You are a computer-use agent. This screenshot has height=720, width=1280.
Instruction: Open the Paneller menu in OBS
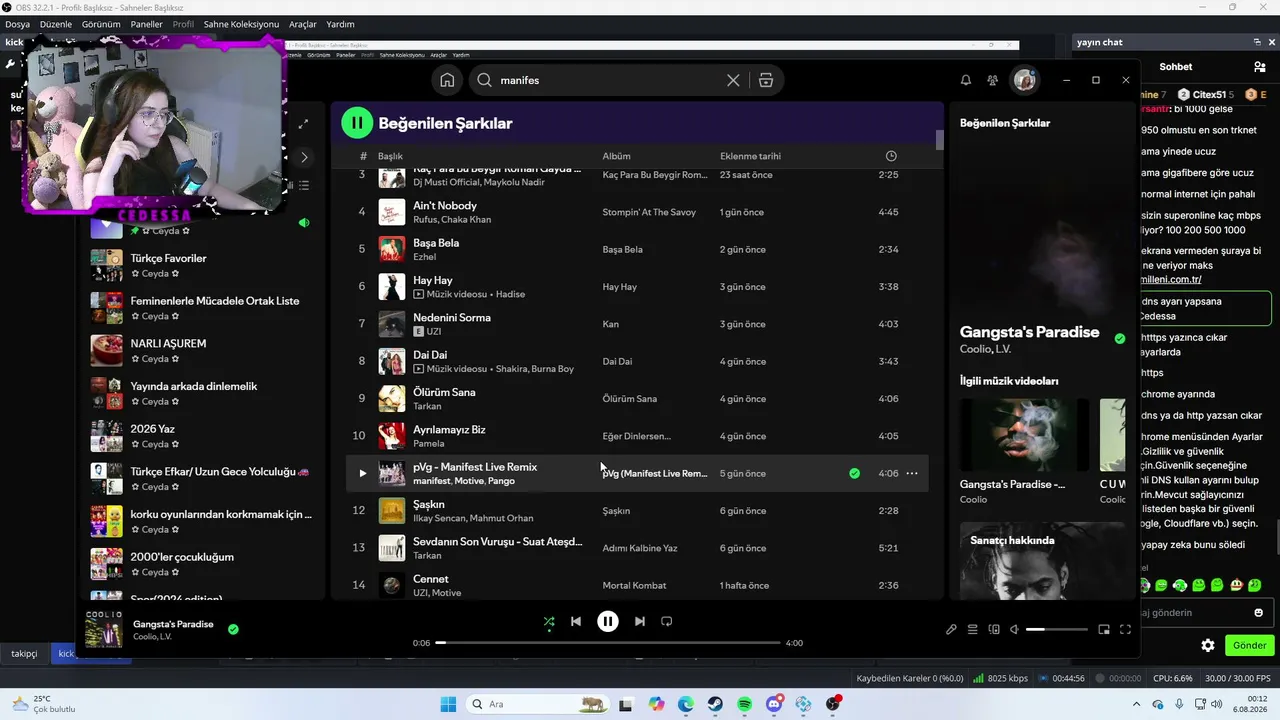[146, 24]
